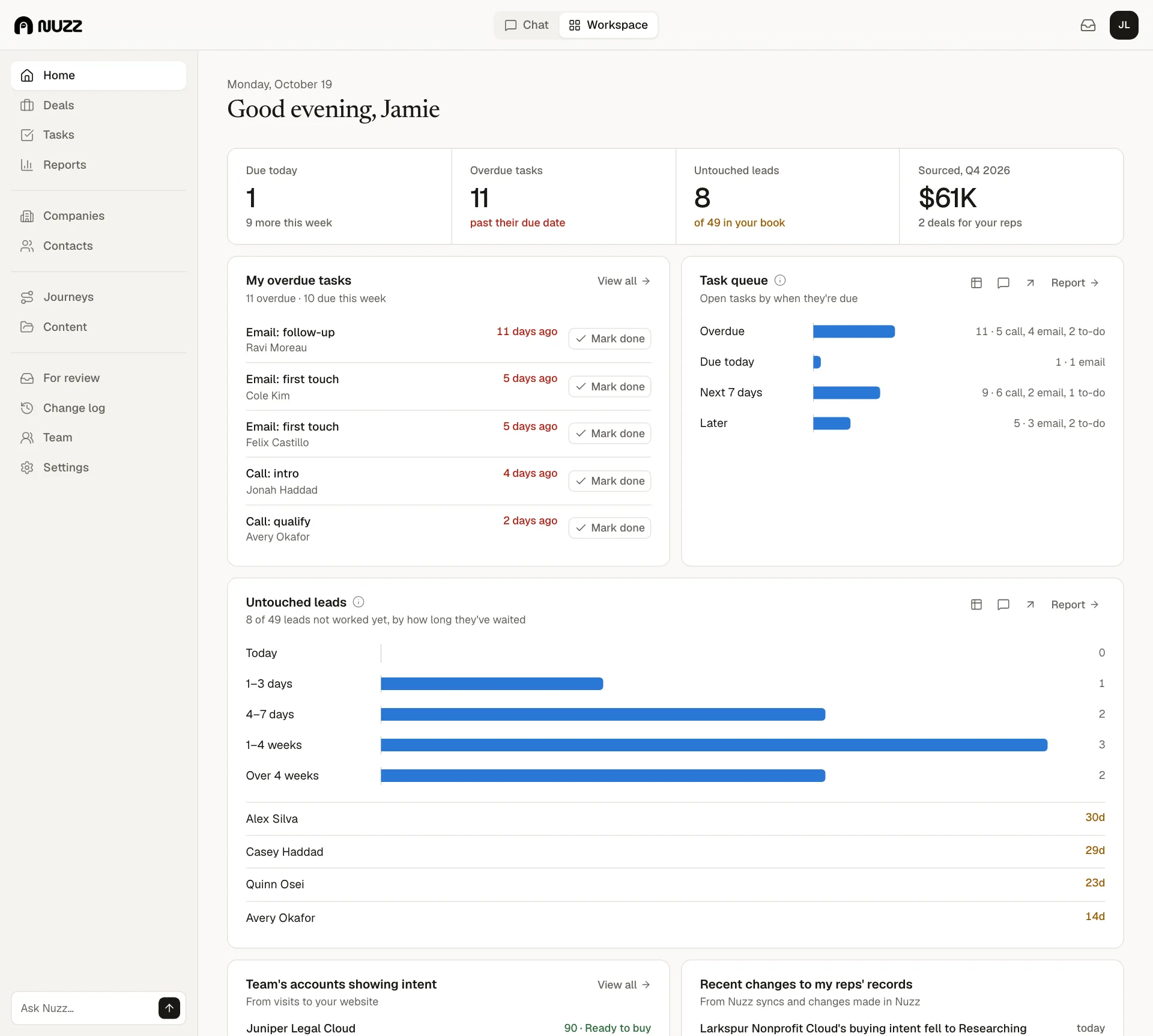Click the Untouched leads stat card

tap(787, 196)
